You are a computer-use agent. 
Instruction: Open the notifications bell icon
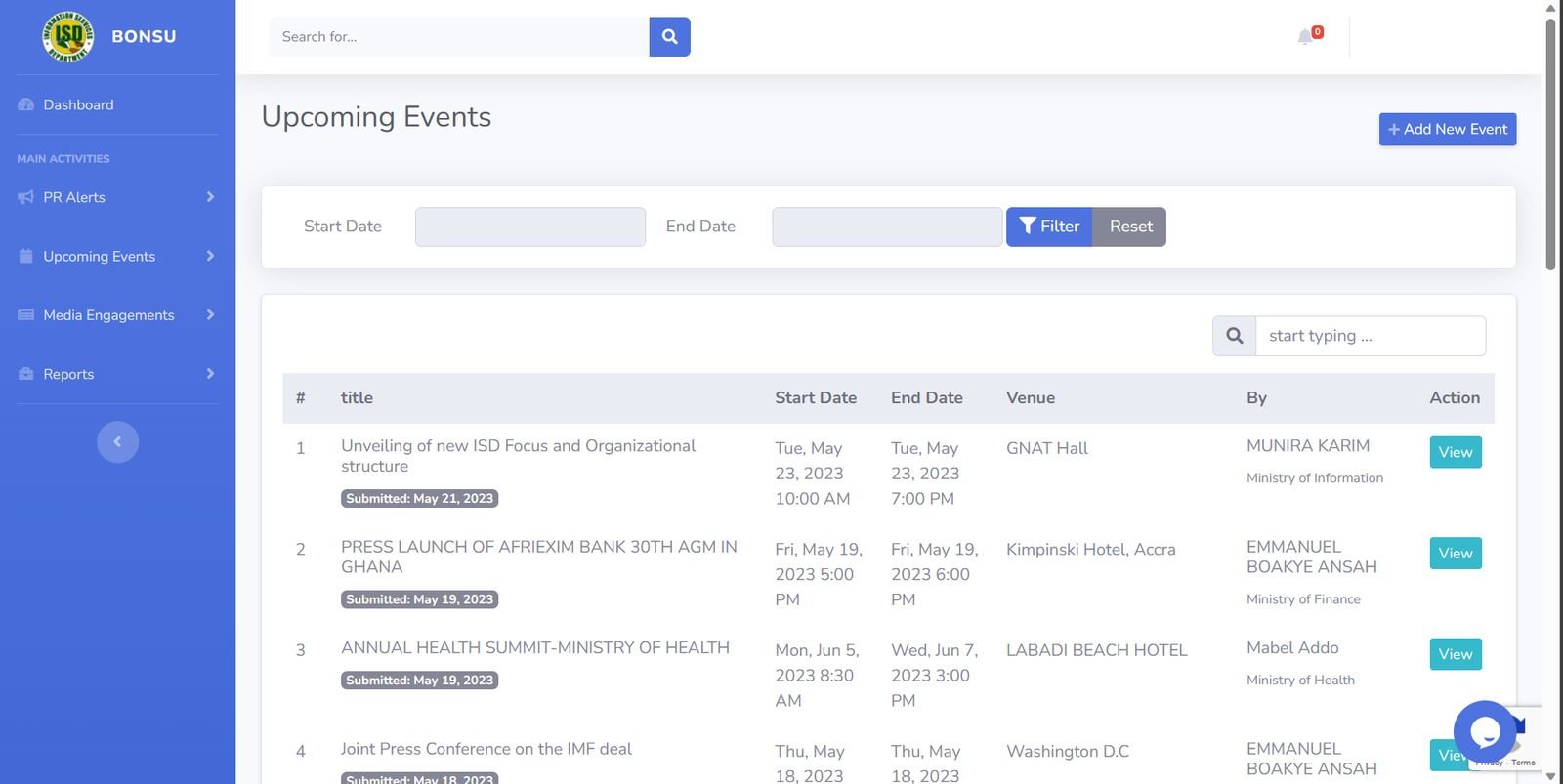pos(1305,37)
